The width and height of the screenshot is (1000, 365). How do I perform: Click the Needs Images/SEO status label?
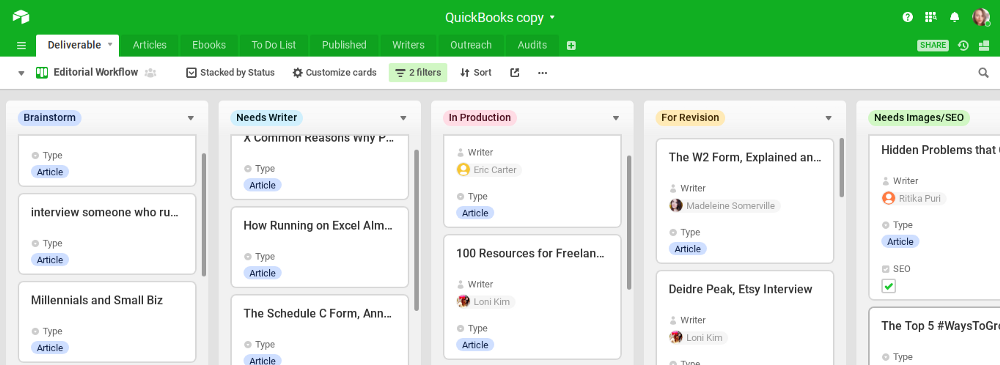pyautogui.click(x=918, y=117)
